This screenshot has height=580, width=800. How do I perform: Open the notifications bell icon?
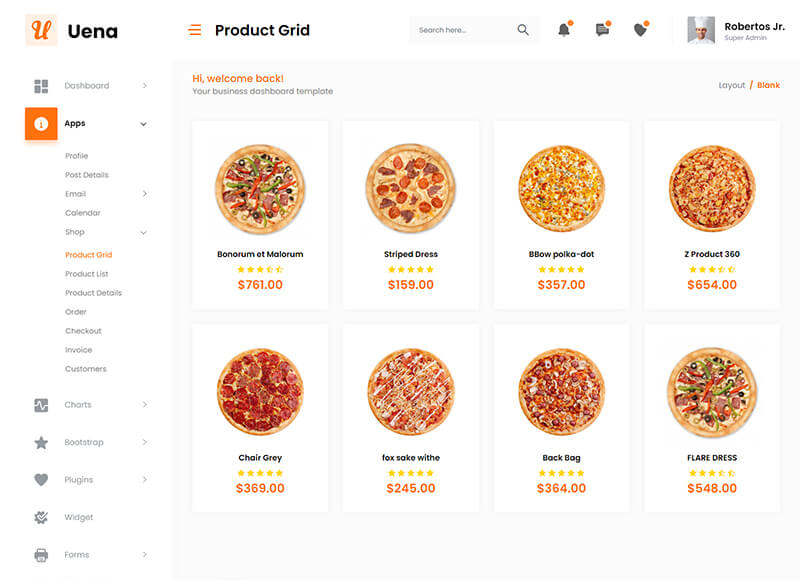(x=564, y=30)
